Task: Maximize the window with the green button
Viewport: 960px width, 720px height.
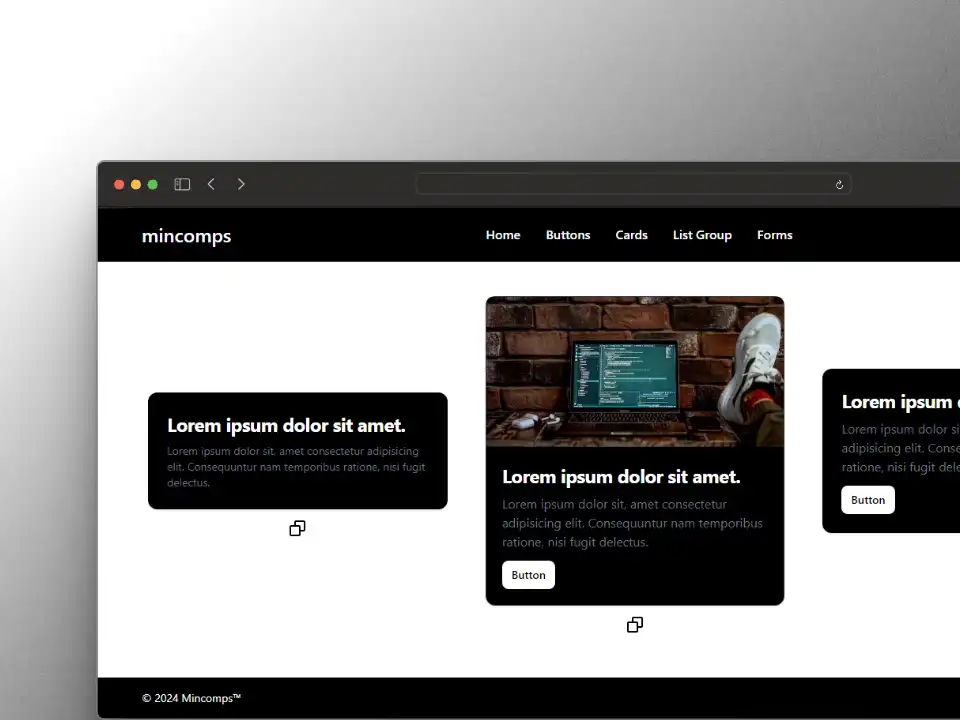Action: tap(153, 184)
